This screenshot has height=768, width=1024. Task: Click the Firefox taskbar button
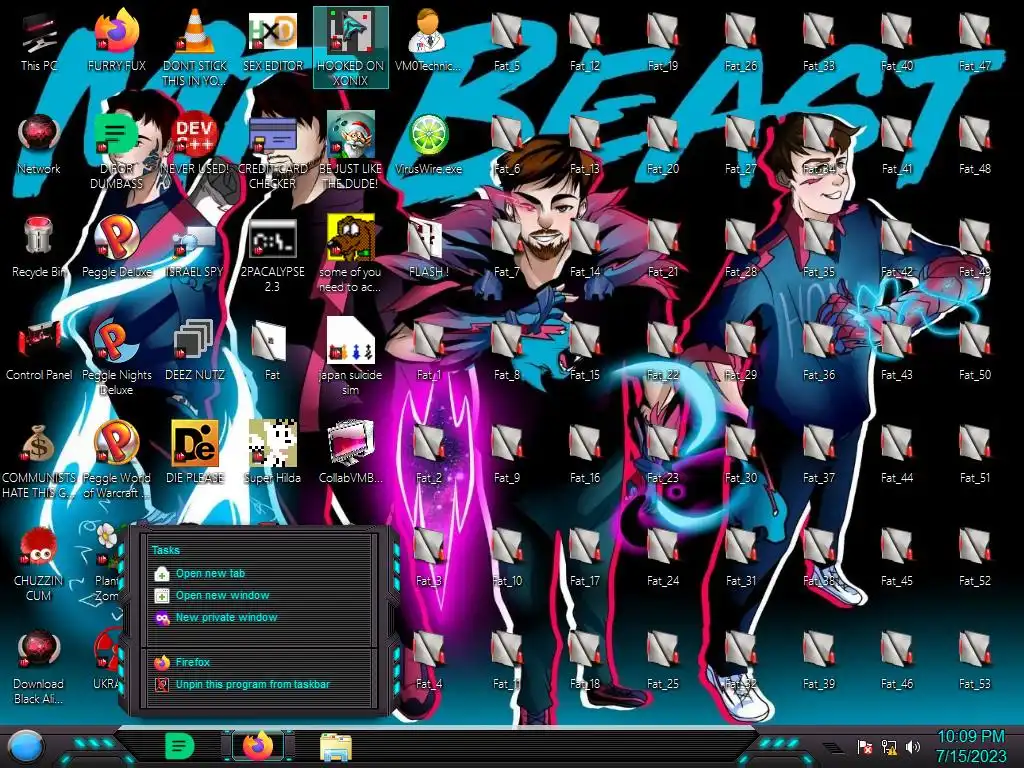click(259, 746)
